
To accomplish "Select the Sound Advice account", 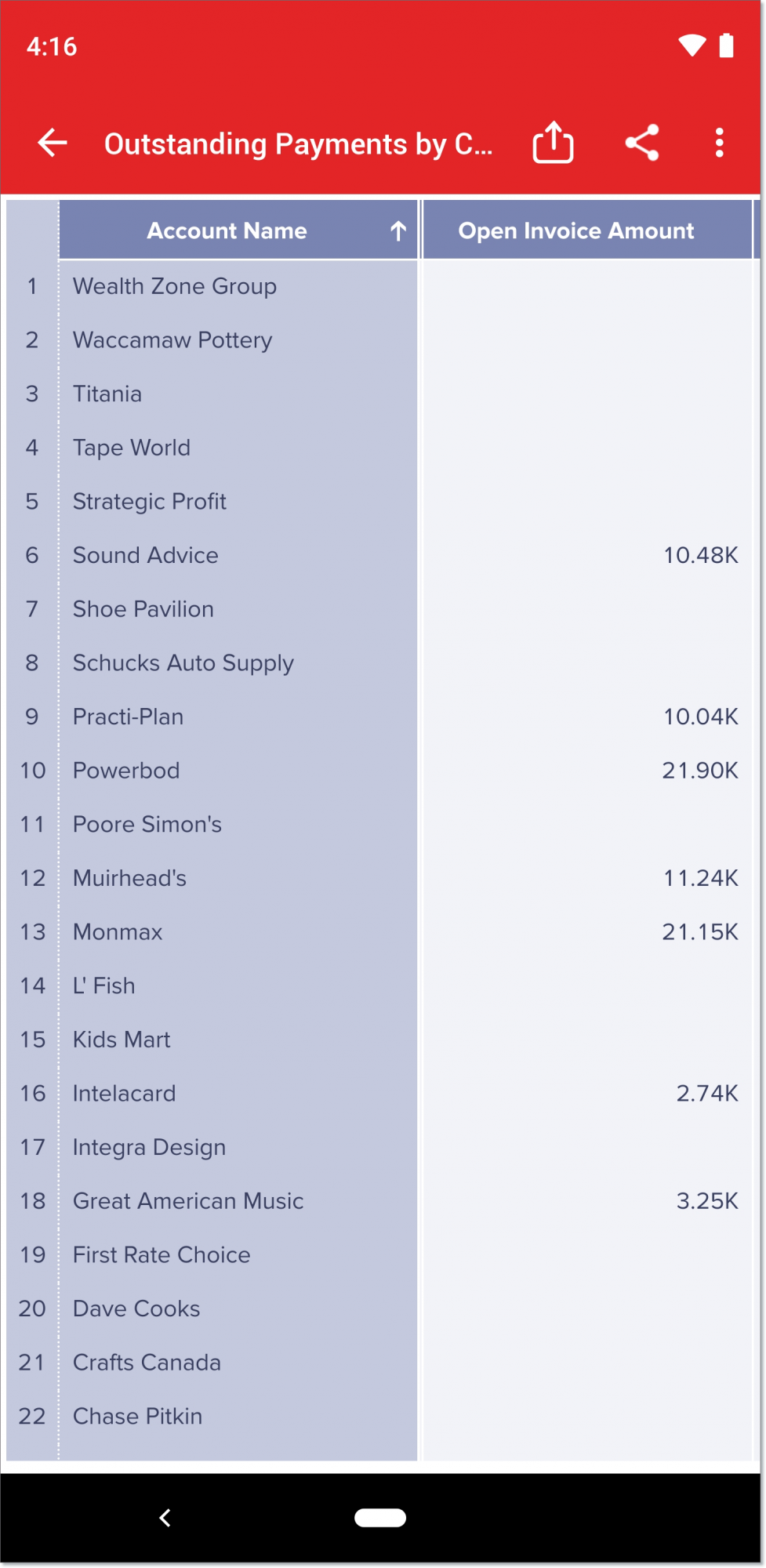I will click(146, 555).
